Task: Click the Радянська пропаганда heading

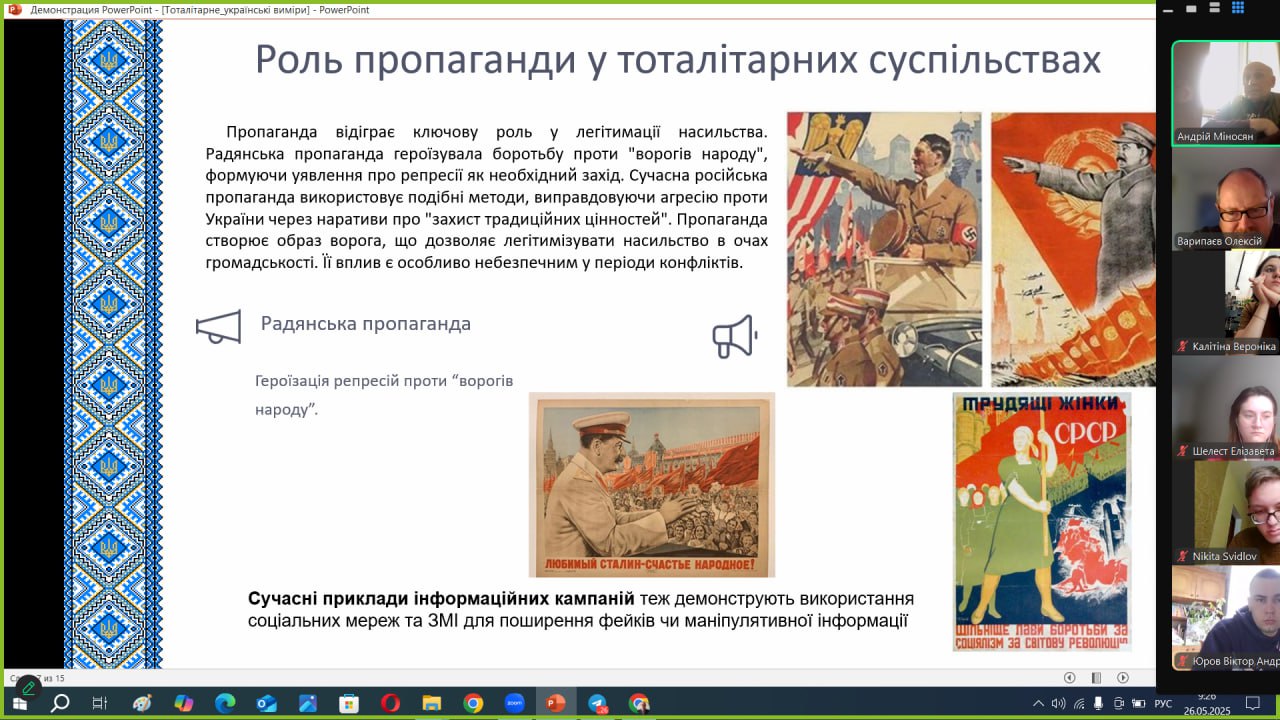Action: (x=366, y=324)
